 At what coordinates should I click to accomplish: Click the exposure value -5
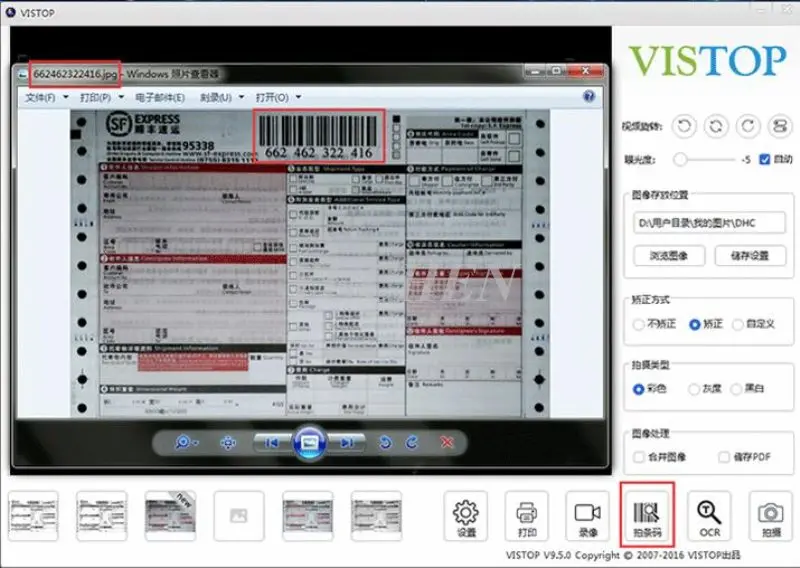click(745, 160)
